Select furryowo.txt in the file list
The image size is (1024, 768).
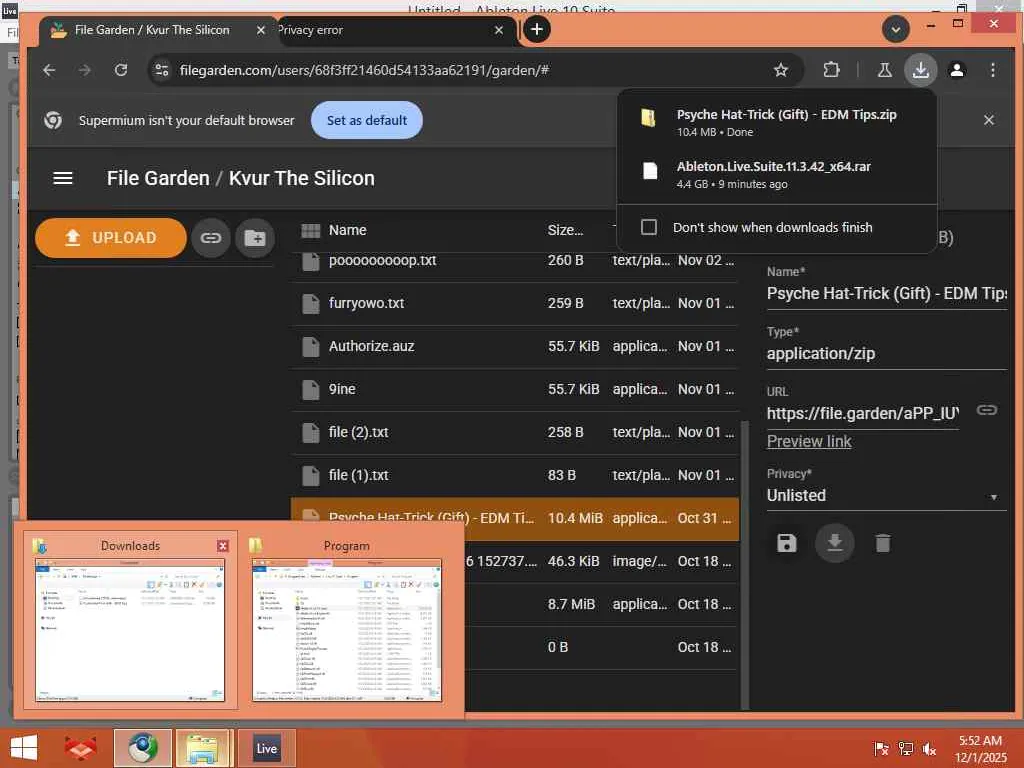[x=515, y=303]
